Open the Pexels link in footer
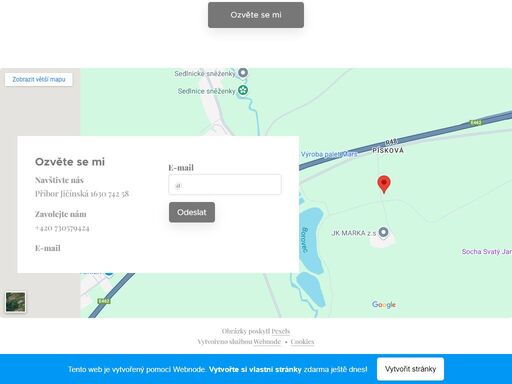 click(x=280, y=331)
